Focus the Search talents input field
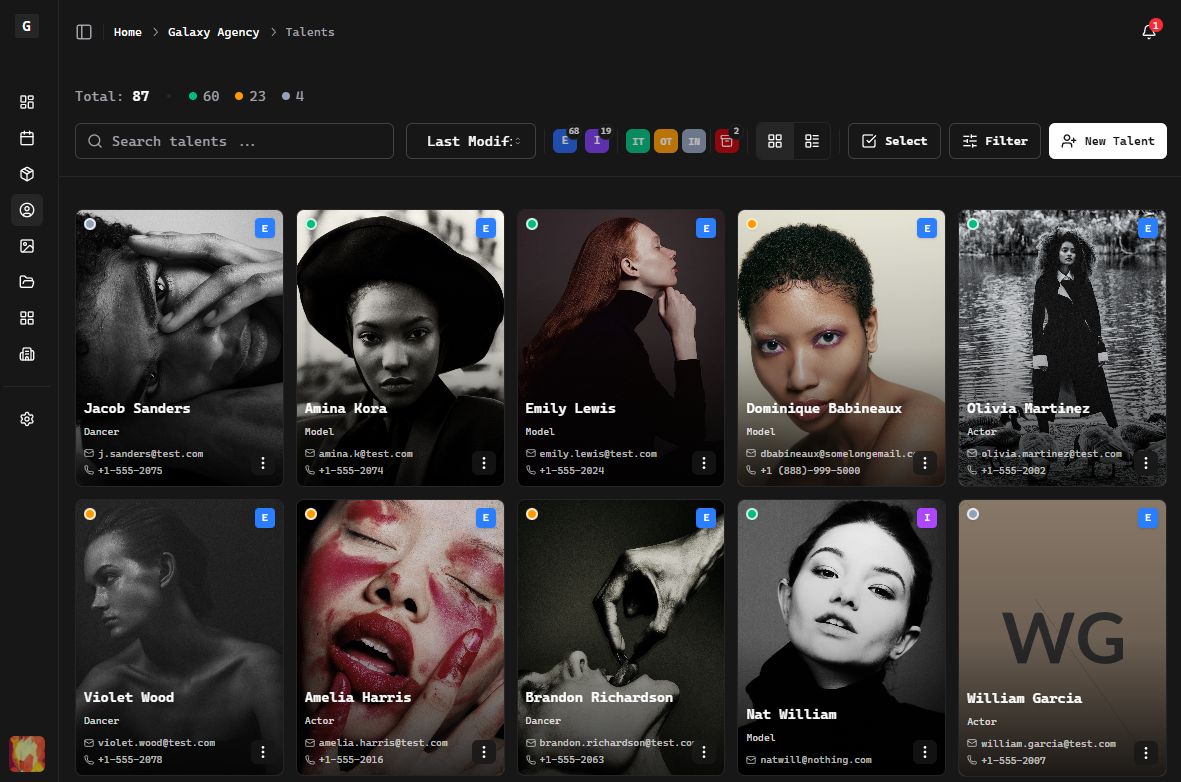Viewport: 1181px width, 782px height. coord(234,141)
